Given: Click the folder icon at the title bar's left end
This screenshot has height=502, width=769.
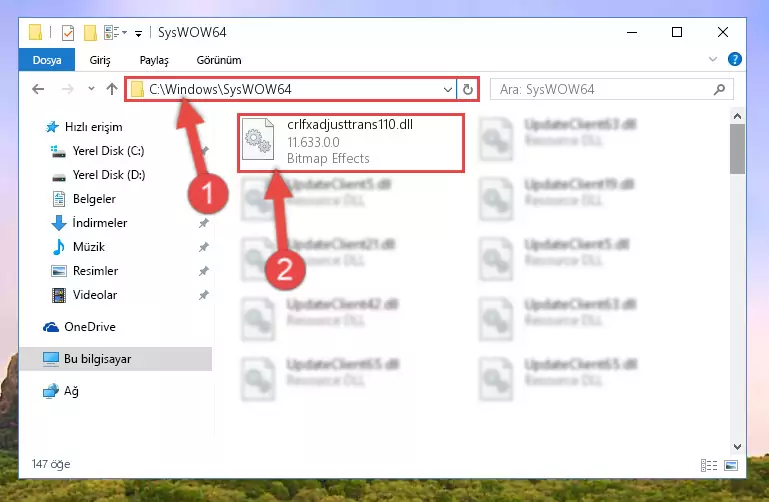Looking at the screenshot, I should [35, 32].
